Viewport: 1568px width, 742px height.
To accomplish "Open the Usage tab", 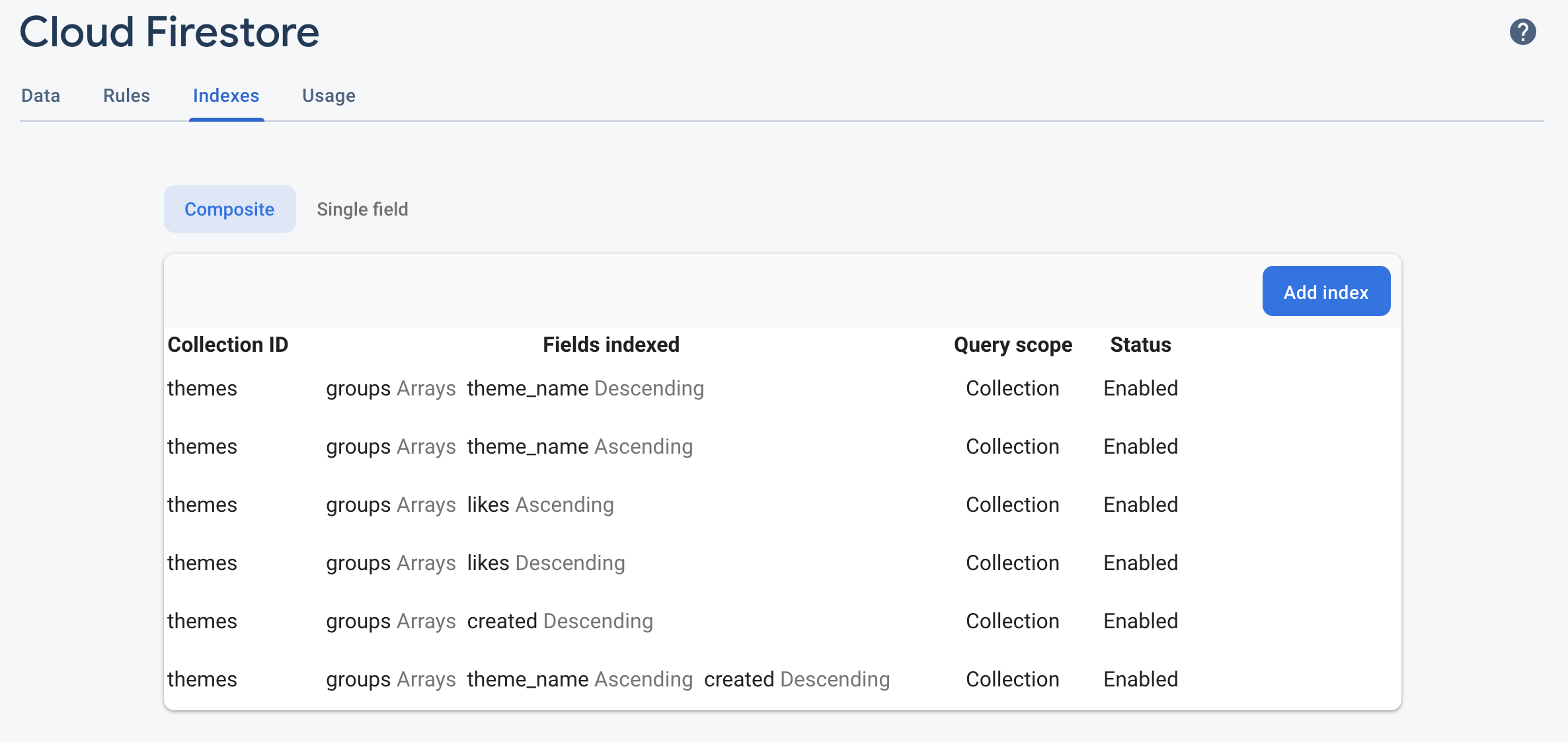I will (x=329, y=96).
